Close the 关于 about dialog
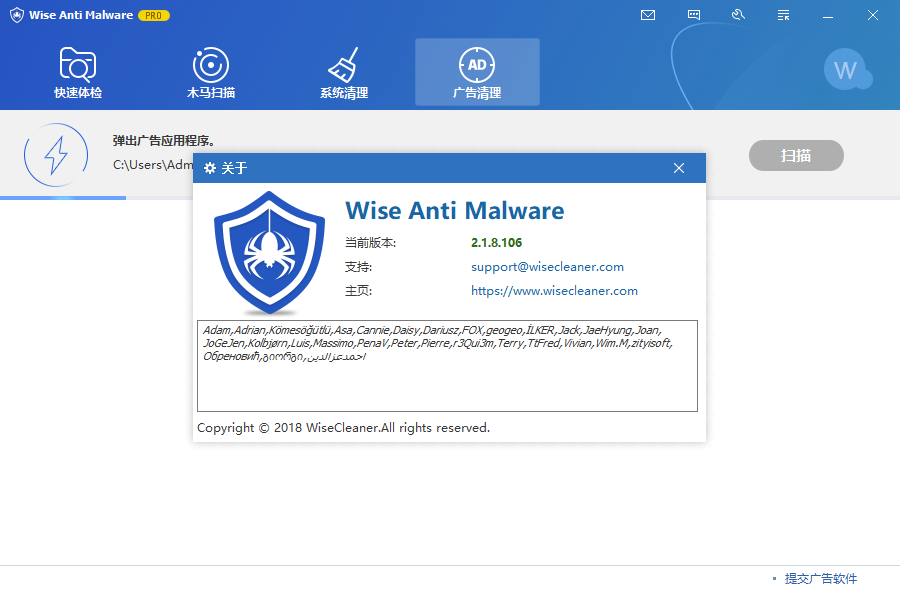Image resolution: width=900 pixels, height=595 pixels. coord(679,168)
